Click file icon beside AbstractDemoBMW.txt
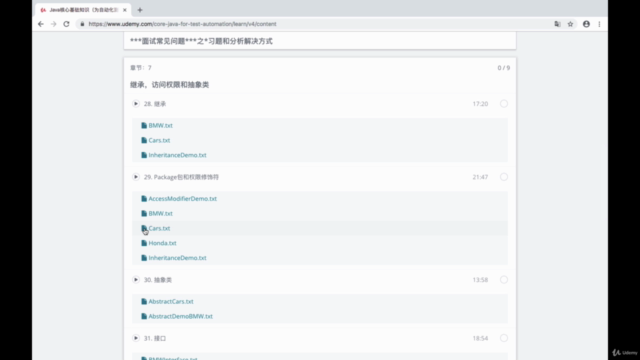Image resolution: width=640 pixels, height=360 pixels. (144, 316)
